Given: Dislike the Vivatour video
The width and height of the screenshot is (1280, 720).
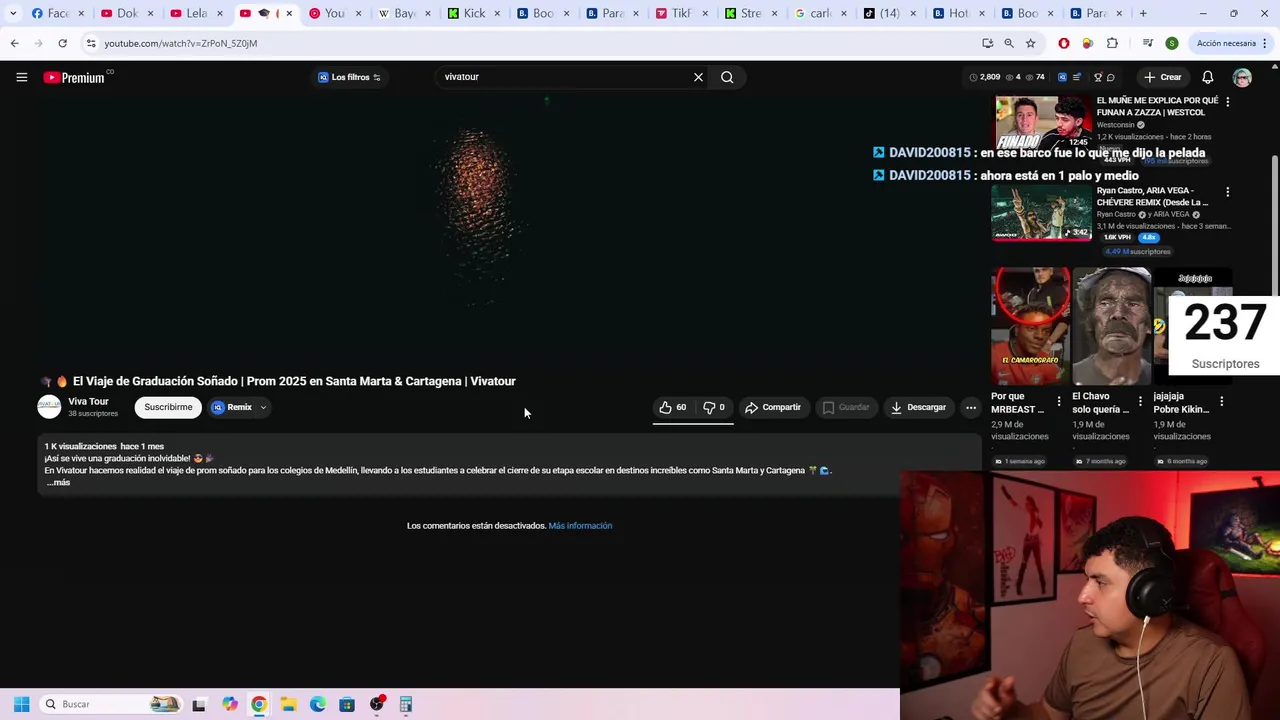Looking at the screenshot, I should point(714,407).
